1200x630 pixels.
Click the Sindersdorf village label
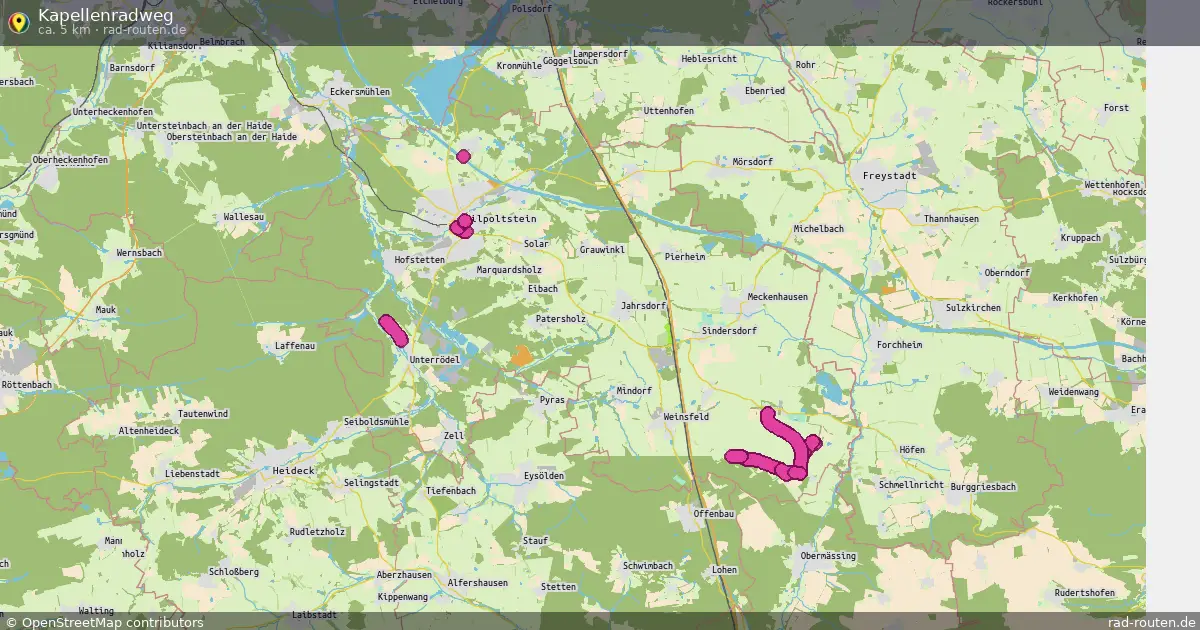pos(729,329)
